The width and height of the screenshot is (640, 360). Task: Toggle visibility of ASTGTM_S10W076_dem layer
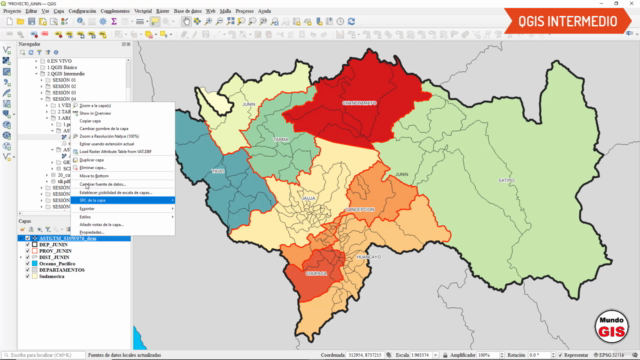(28, 238)
